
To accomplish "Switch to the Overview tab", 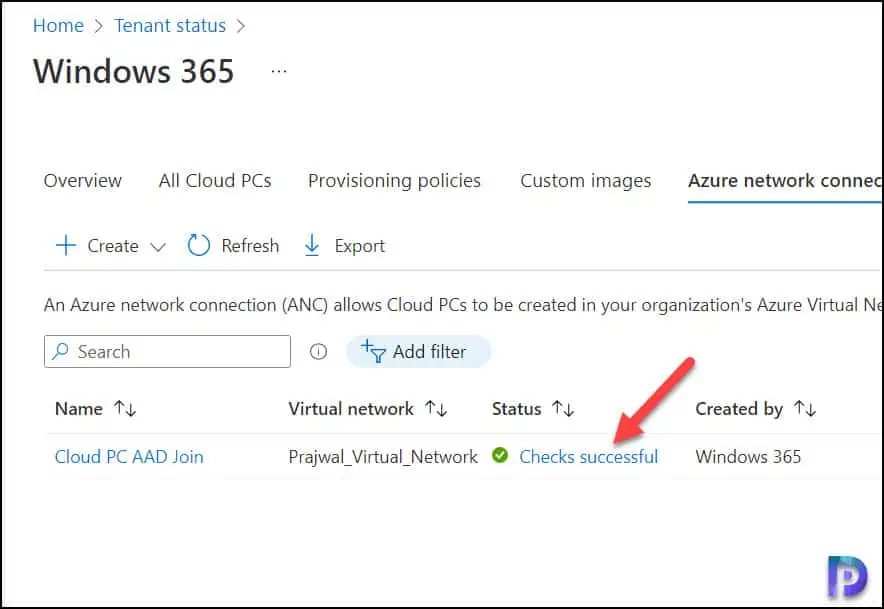I will (82, 180).
